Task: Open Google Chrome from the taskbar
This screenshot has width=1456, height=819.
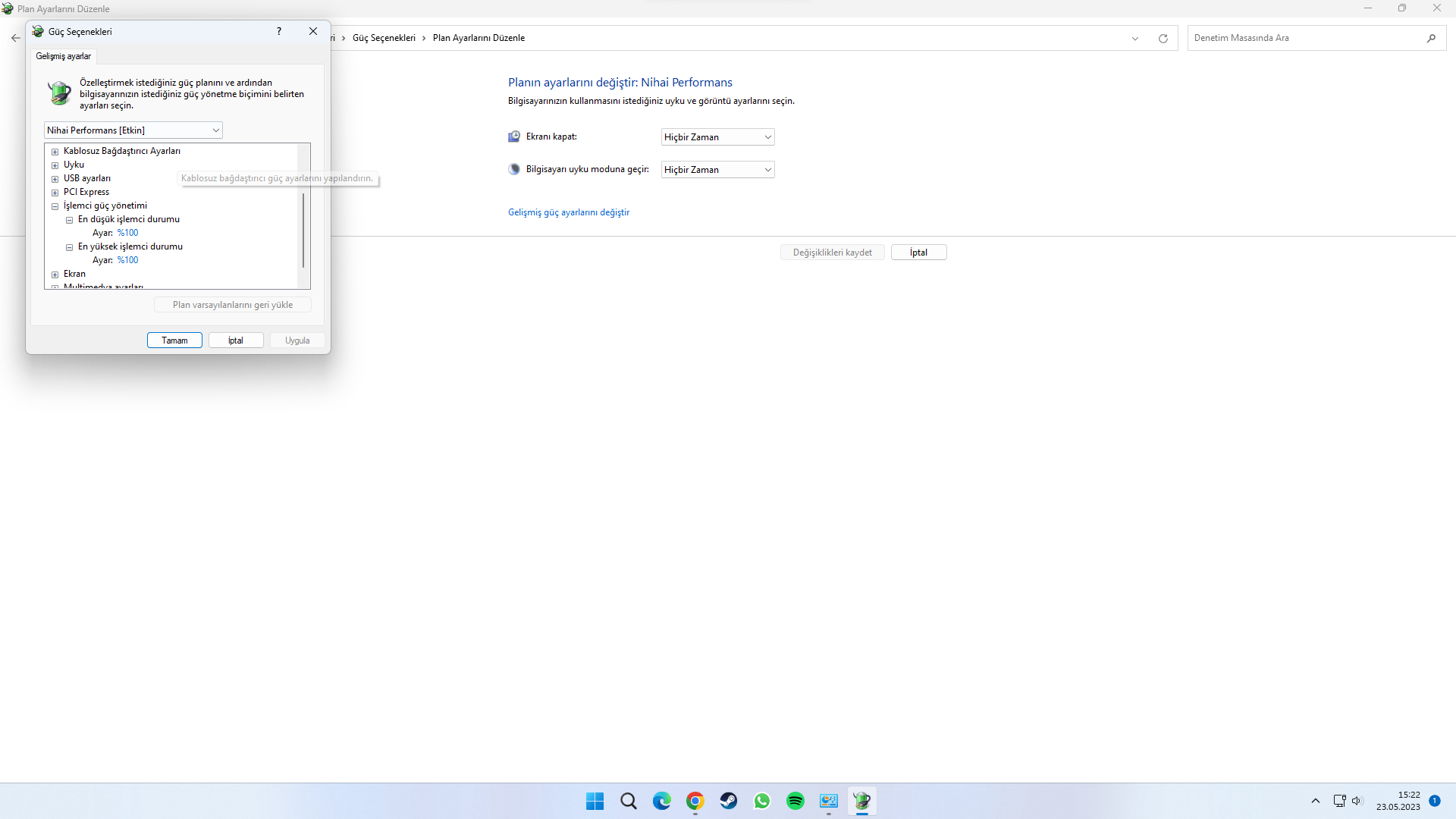Action: [x=695, y=801]
